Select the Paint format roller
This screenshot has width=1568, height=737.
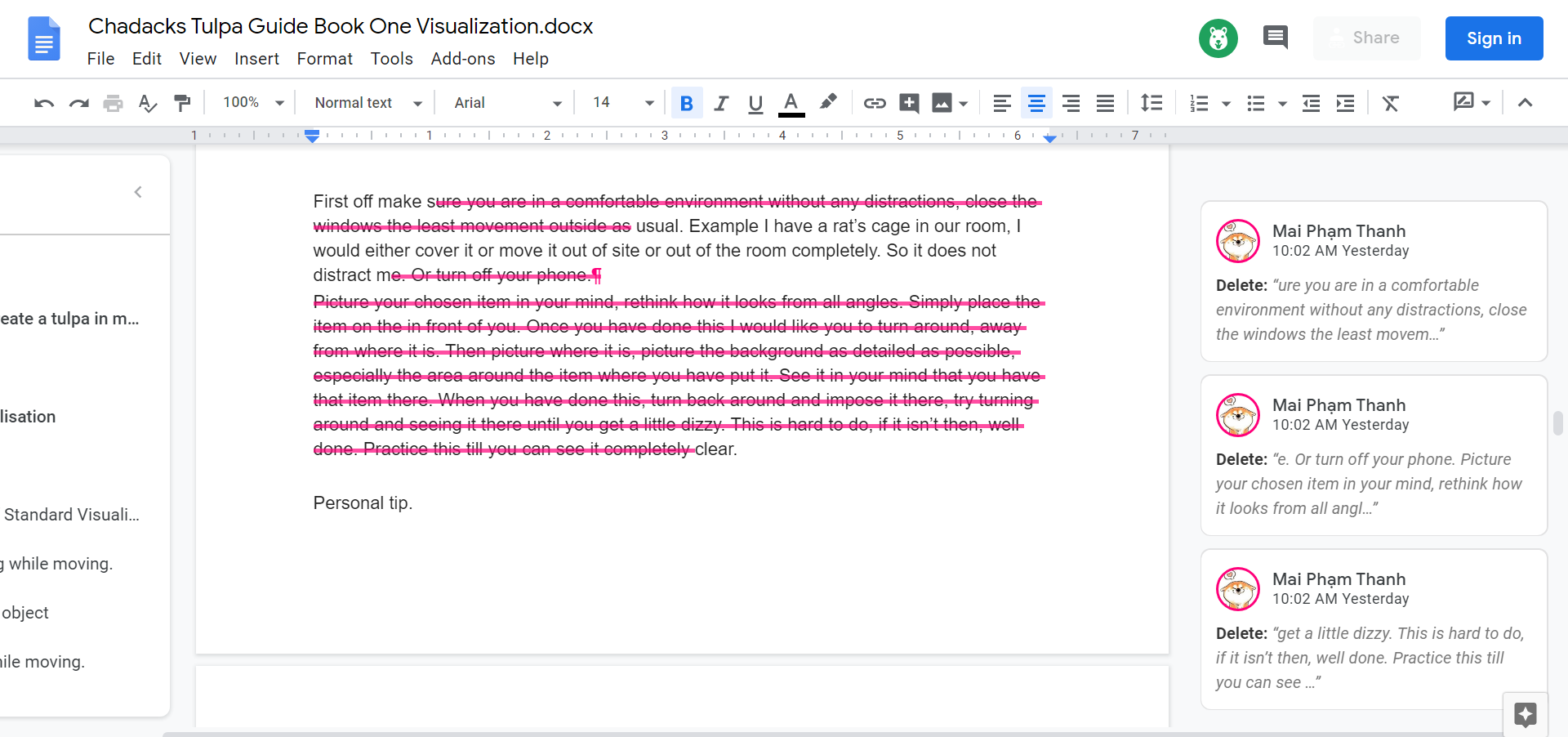click(182, 103)
